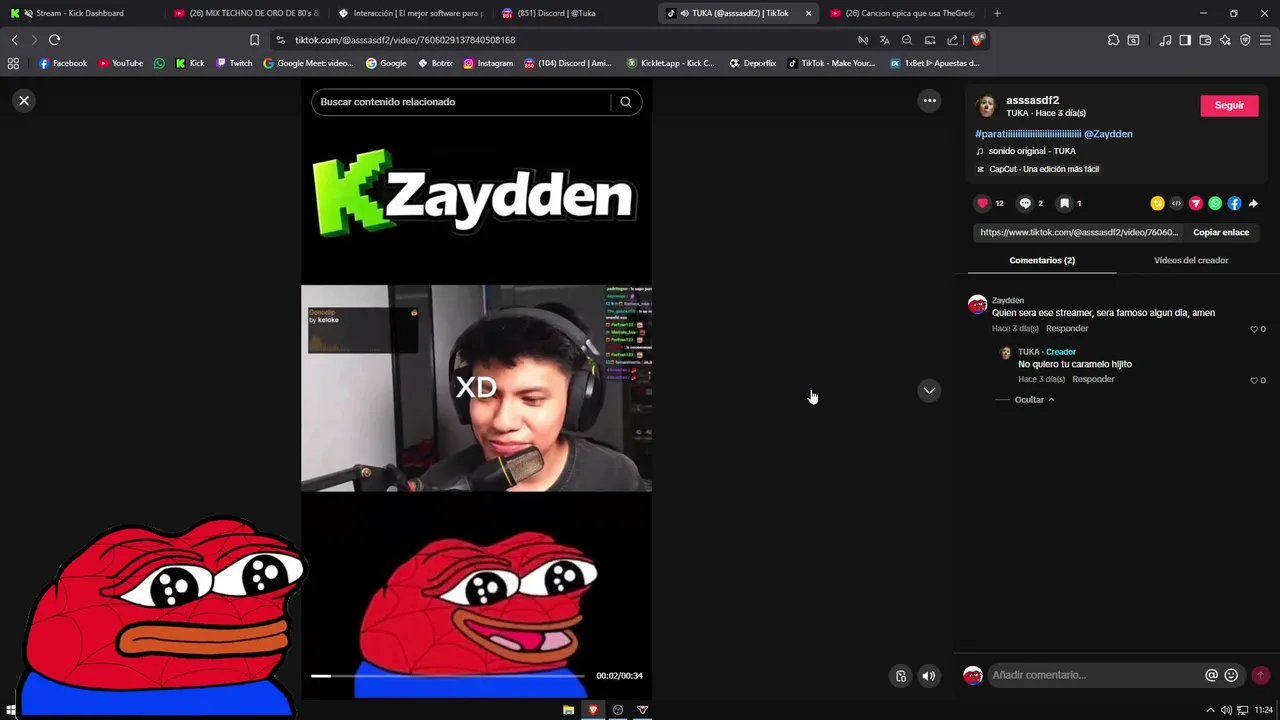The image size is (1280, 720).
Task: Like the video with the heart icon
Action: click(x=982, y=203)
